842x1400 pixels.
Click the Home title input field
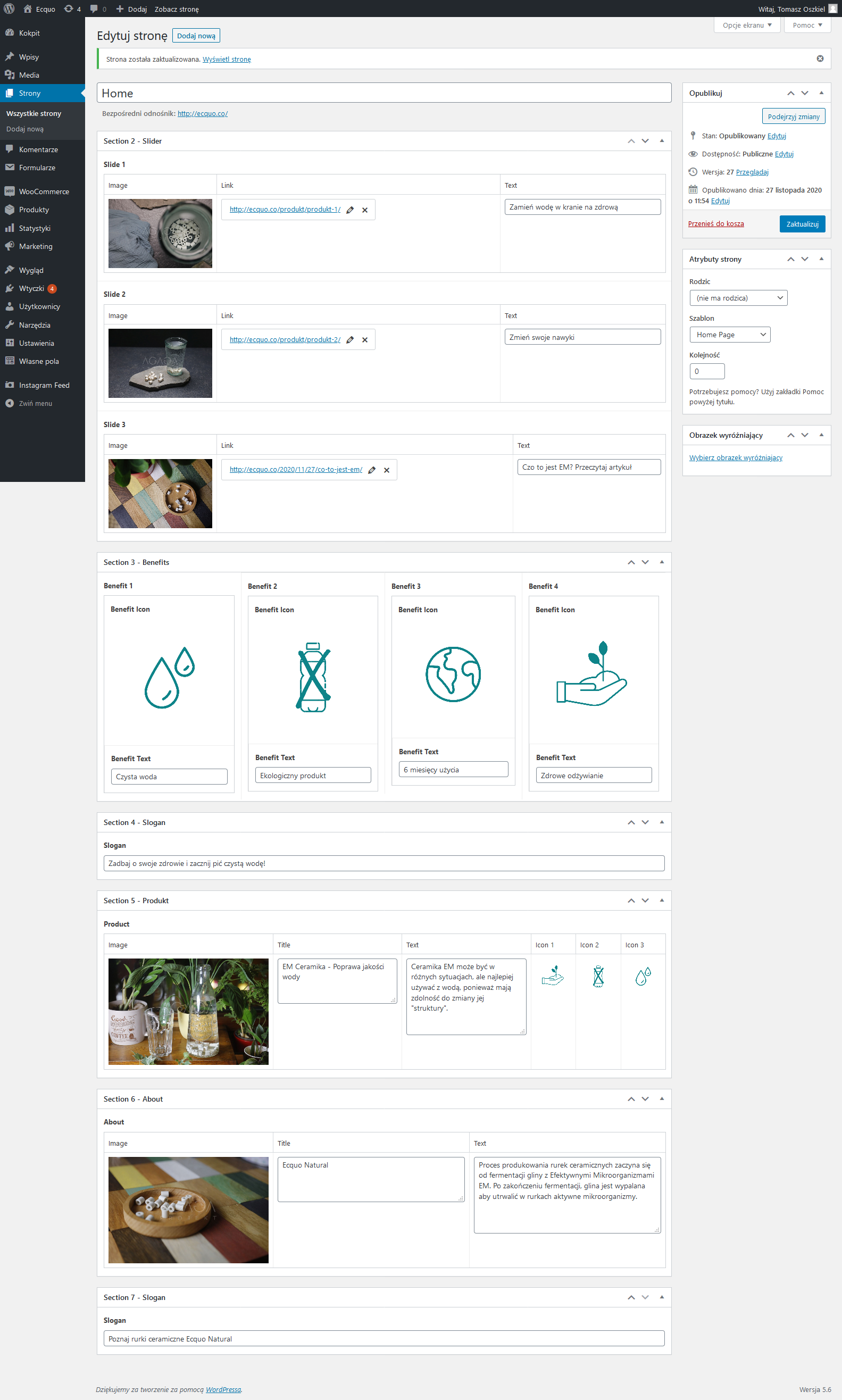click(384, 93)
